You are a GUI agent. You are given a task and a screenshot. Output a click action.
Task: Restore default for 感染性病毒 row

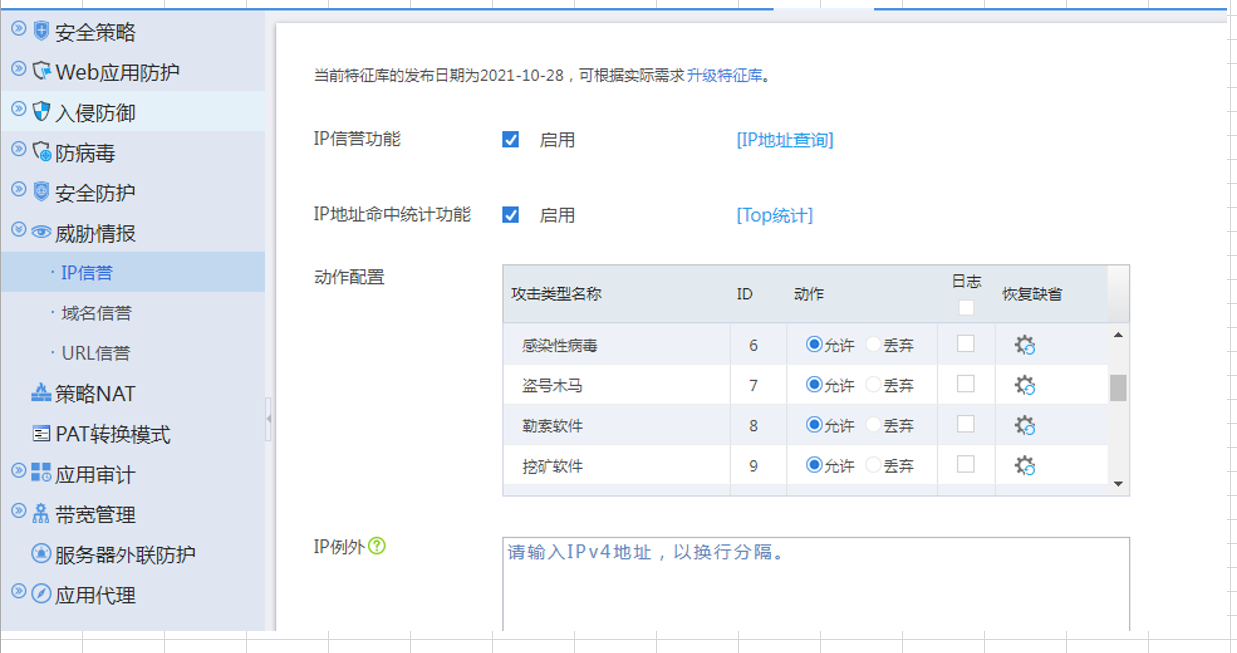coord(1025,345)
